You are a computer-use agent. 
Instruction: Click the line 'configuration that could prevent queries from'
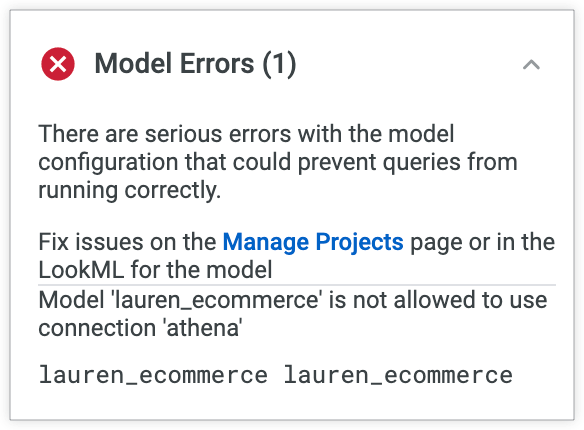[278, 162]
